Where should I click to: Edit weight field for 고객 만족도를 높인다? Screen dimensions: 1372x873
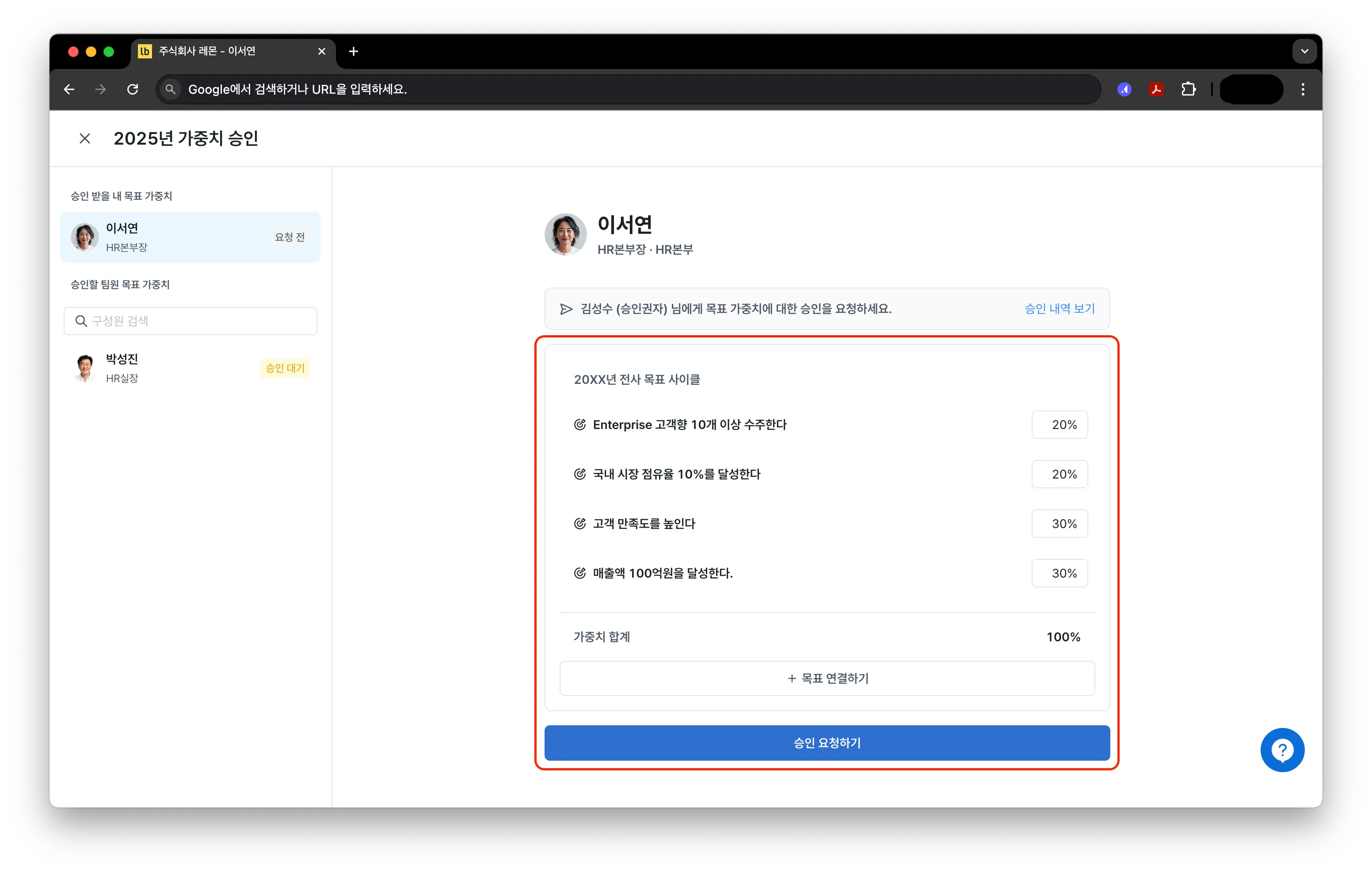tap(1059, 524)
